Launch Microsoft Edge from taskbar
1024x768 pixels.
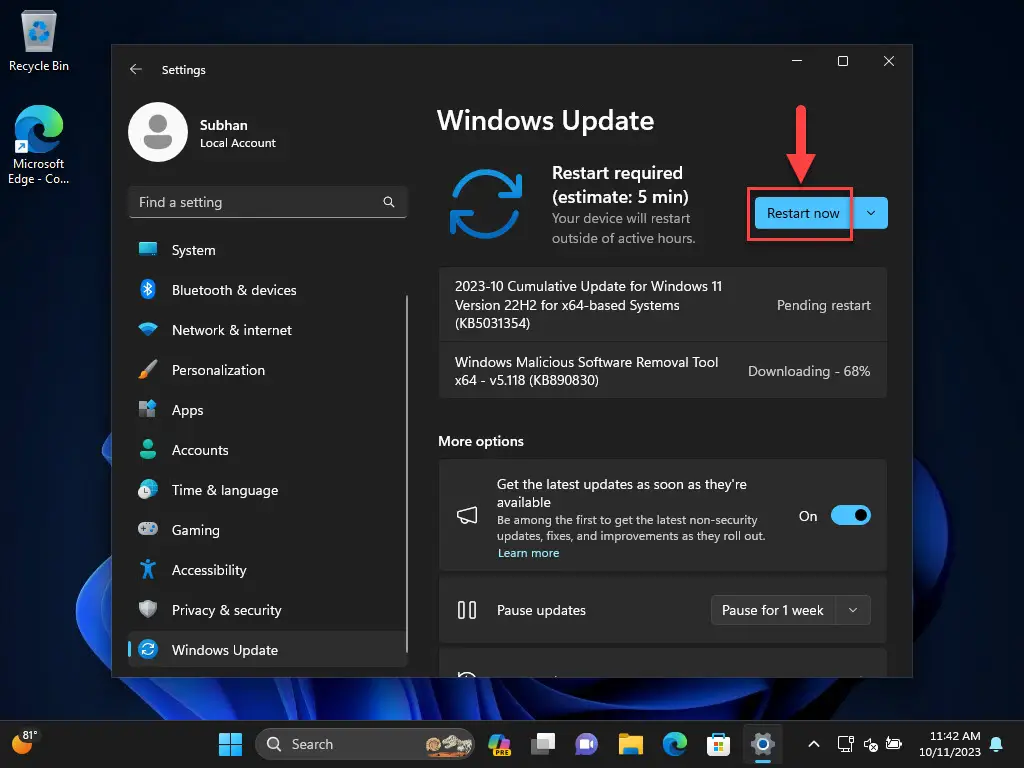(675, 744)
